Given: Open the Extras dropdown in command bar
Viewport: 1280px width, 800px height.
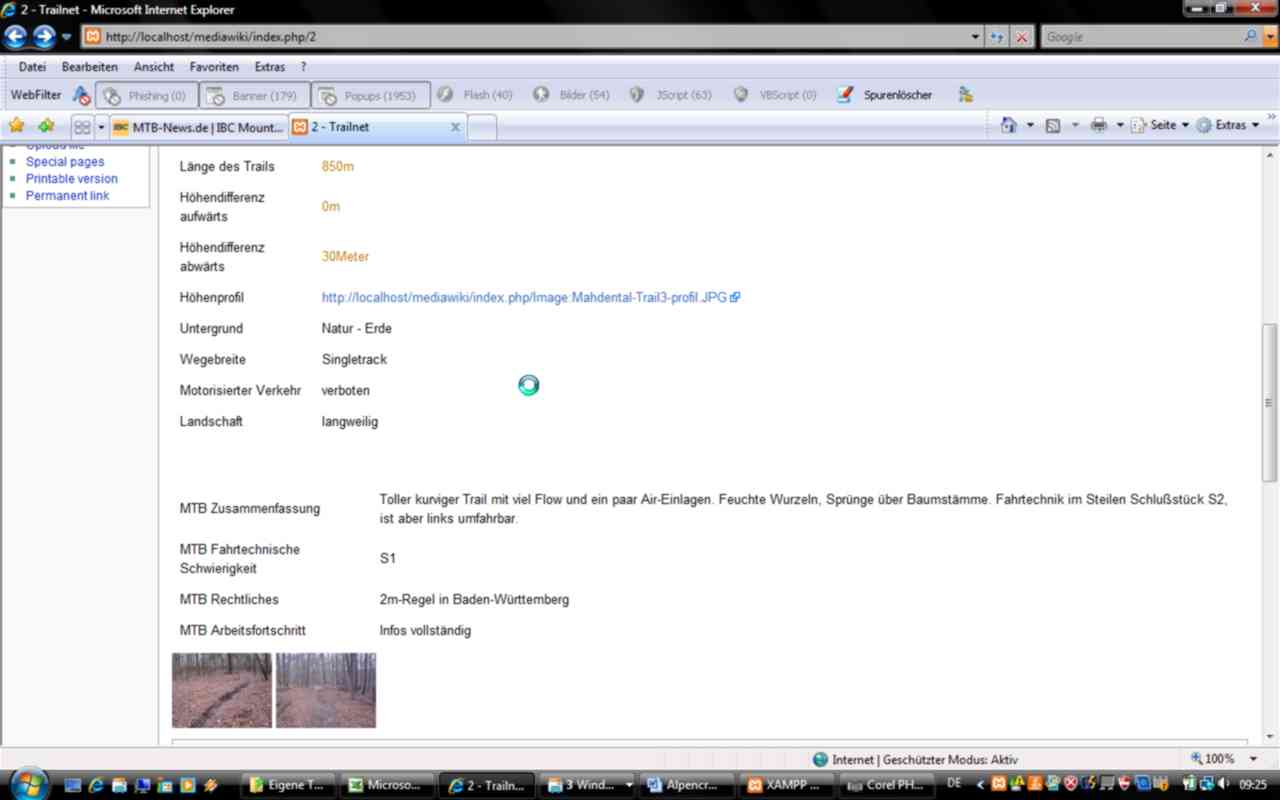Looking at the screenshot, I should (1229, 126).
